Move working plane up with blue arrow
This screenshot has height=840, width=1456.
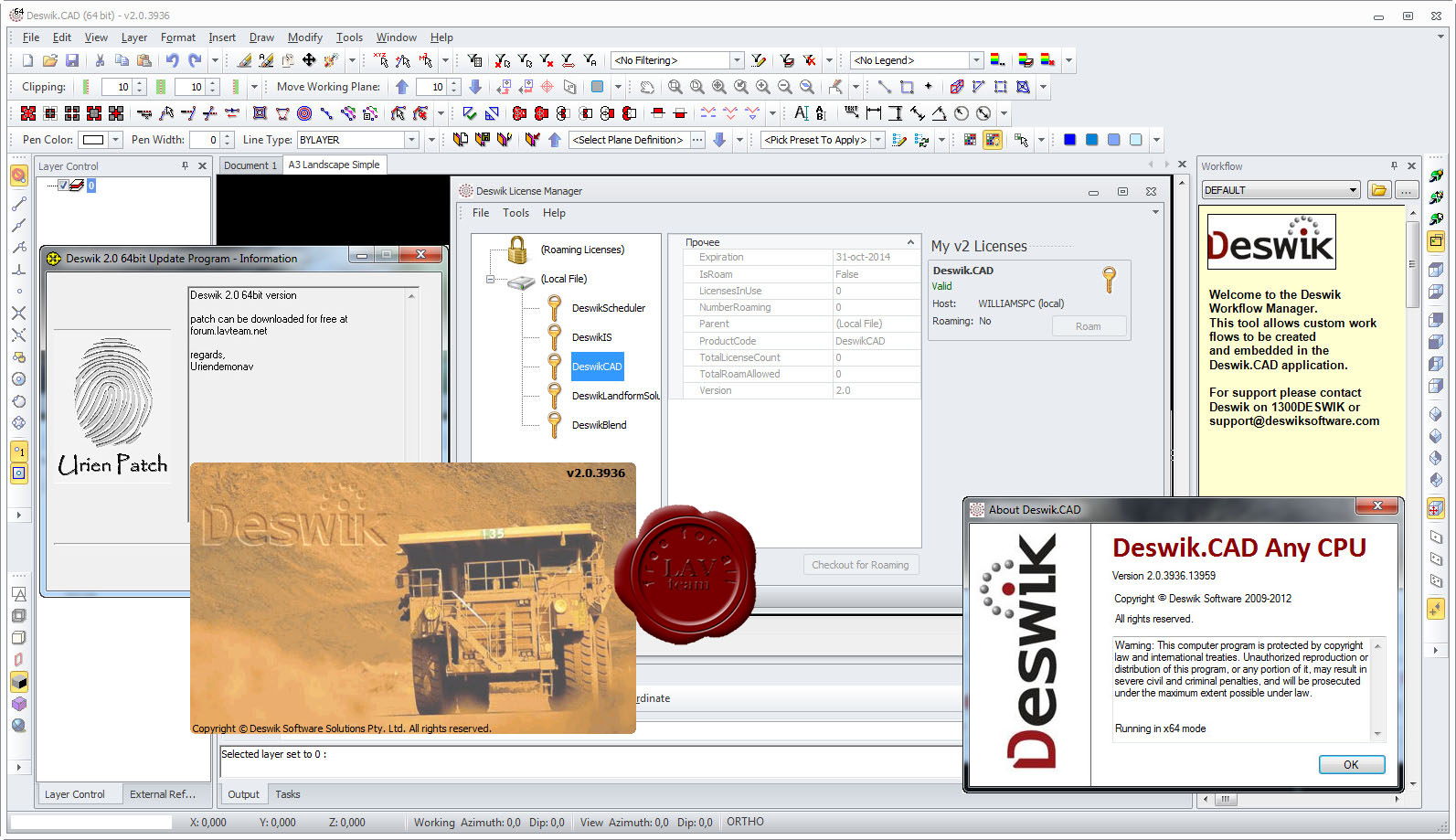[402, 87]
